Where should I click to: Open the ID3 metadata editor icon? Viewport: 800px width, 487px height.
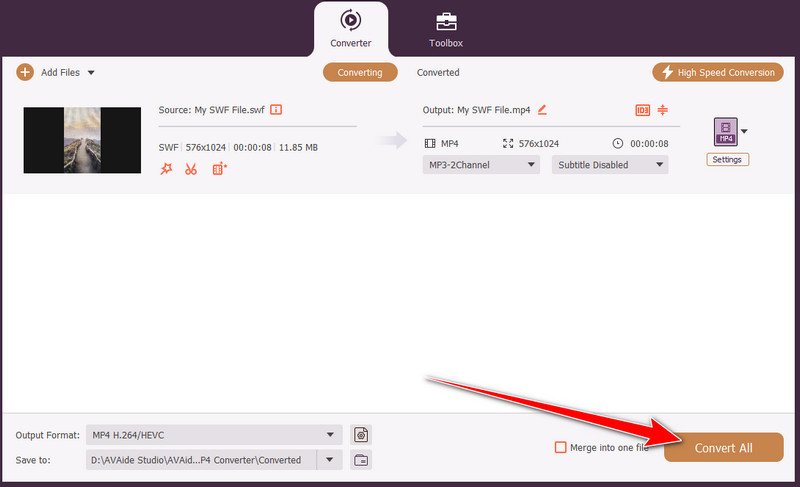pos(642,110)
